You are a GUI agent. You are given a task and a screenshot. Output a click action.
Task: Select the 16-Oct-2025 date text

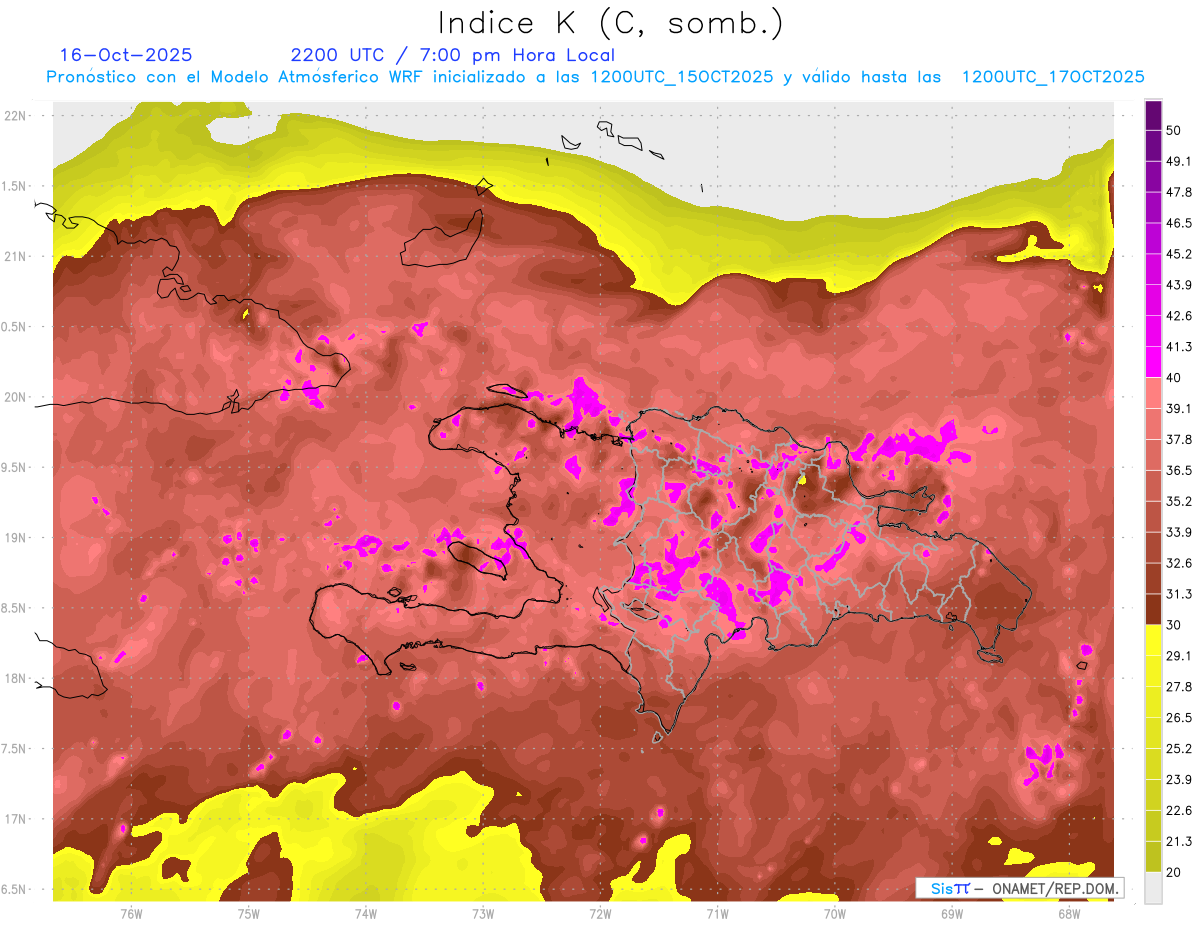(126, 55)
